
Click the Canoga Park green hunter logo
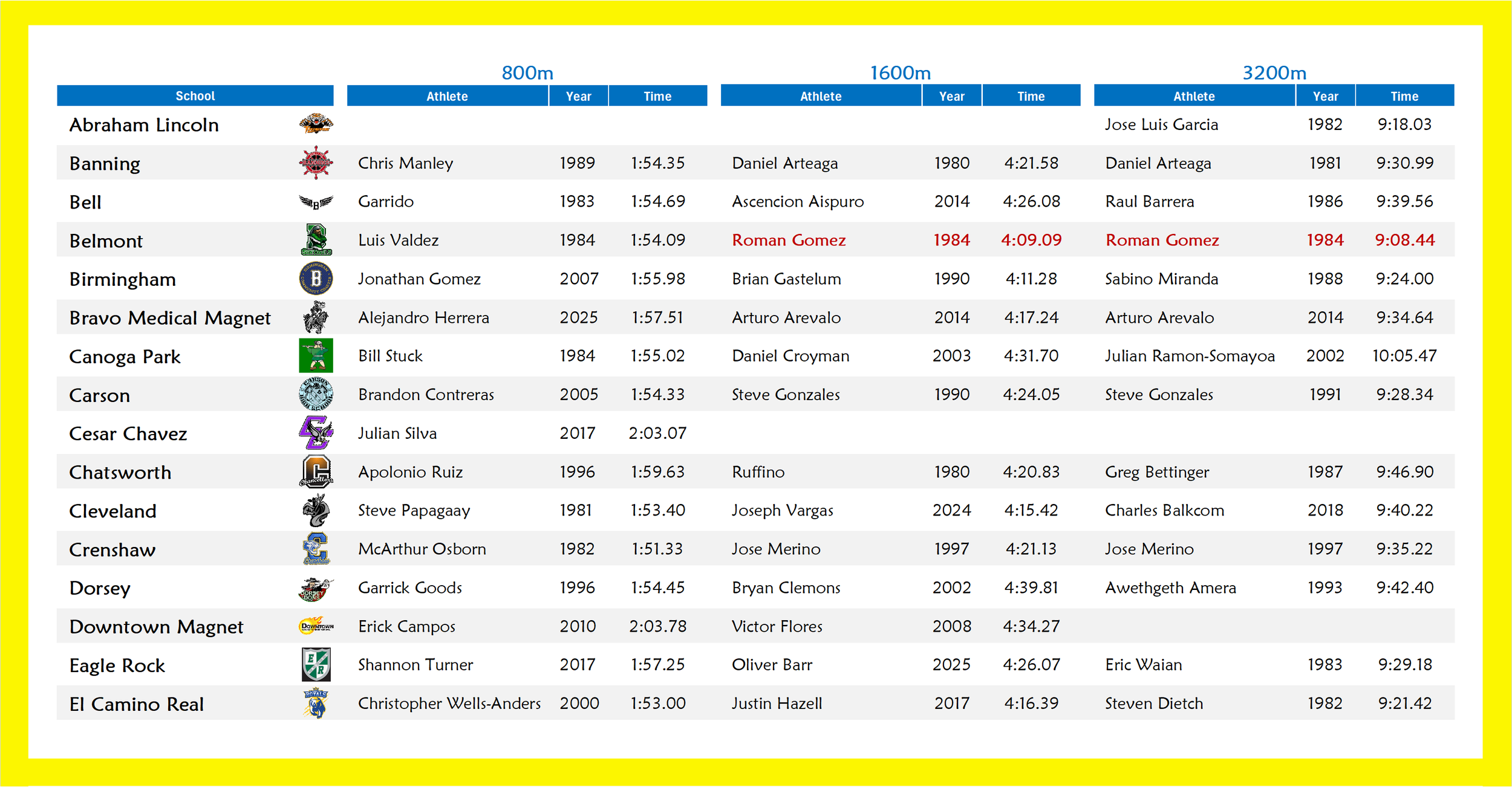click(x=316, y=355)
